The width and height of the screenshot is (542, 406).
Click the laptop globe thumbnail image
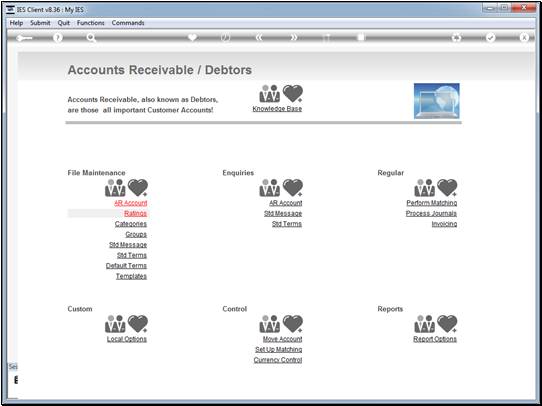point(437,101)
